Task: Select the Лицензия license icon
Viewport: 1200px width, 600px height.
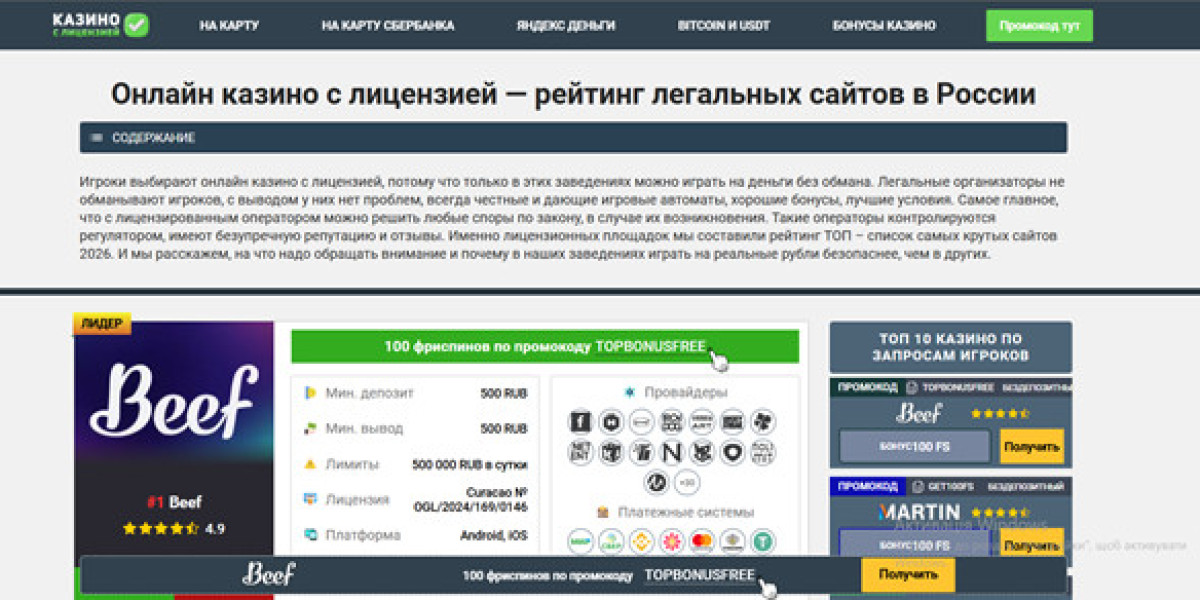Action: pos(313,499)
